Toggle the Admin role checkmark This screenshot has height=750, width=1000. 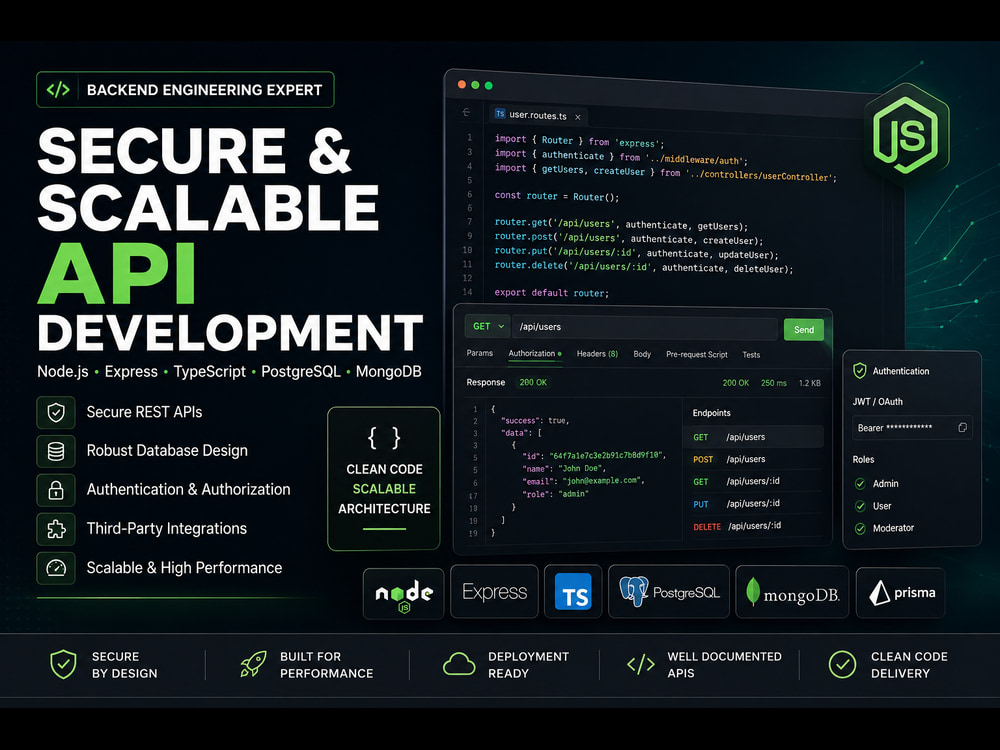pyautogui.click(x=860, y=483)
